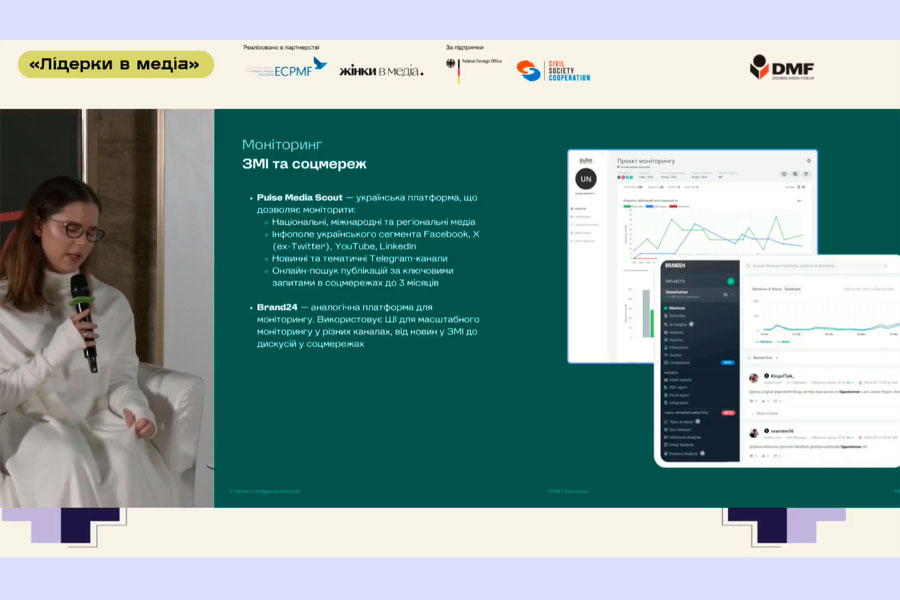
Task: Choose PDF report in the Brand24 sidebar
Action: [678, 388]
